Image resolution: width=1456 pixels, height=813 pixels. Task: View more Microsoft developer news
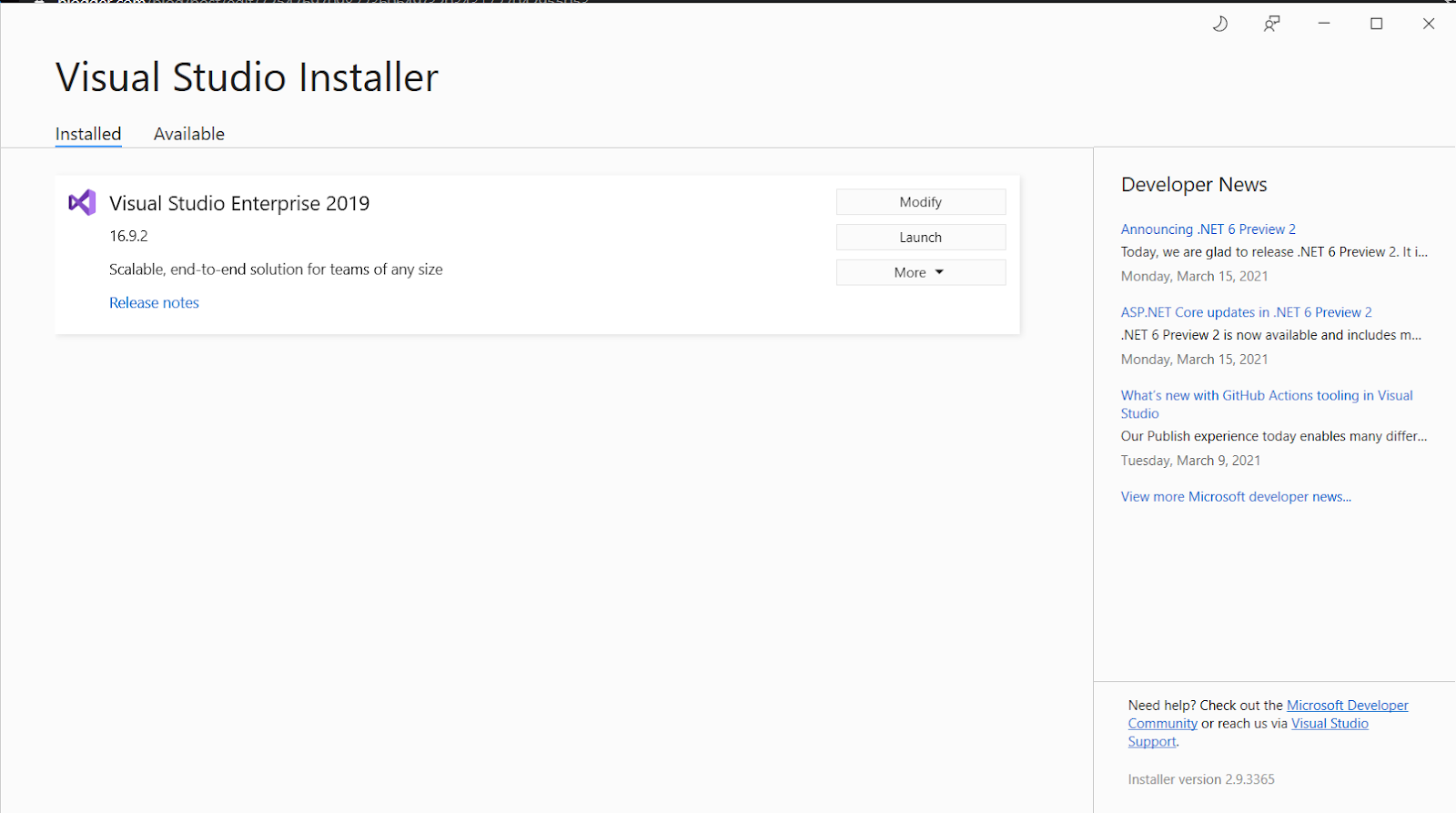tap(1236, 496)
